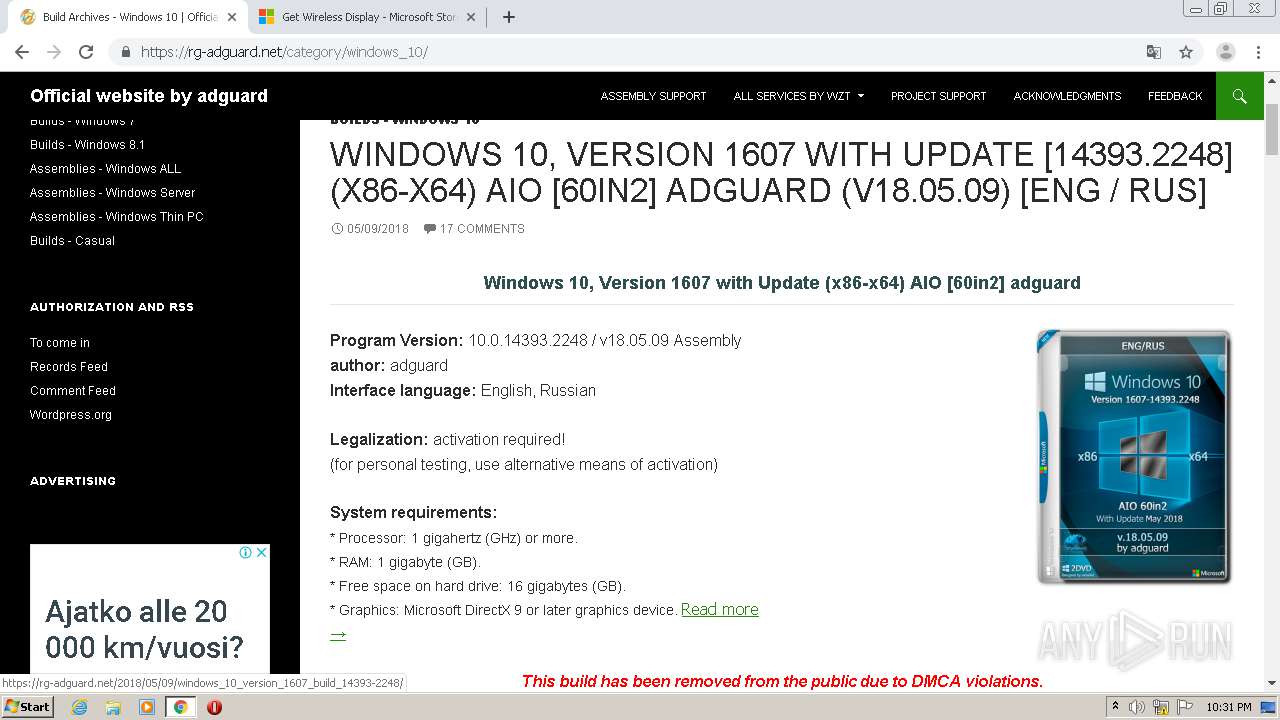This screenshot has width=1280, height=720.
Task: Reload the current page
Action: tap(86, 52)
